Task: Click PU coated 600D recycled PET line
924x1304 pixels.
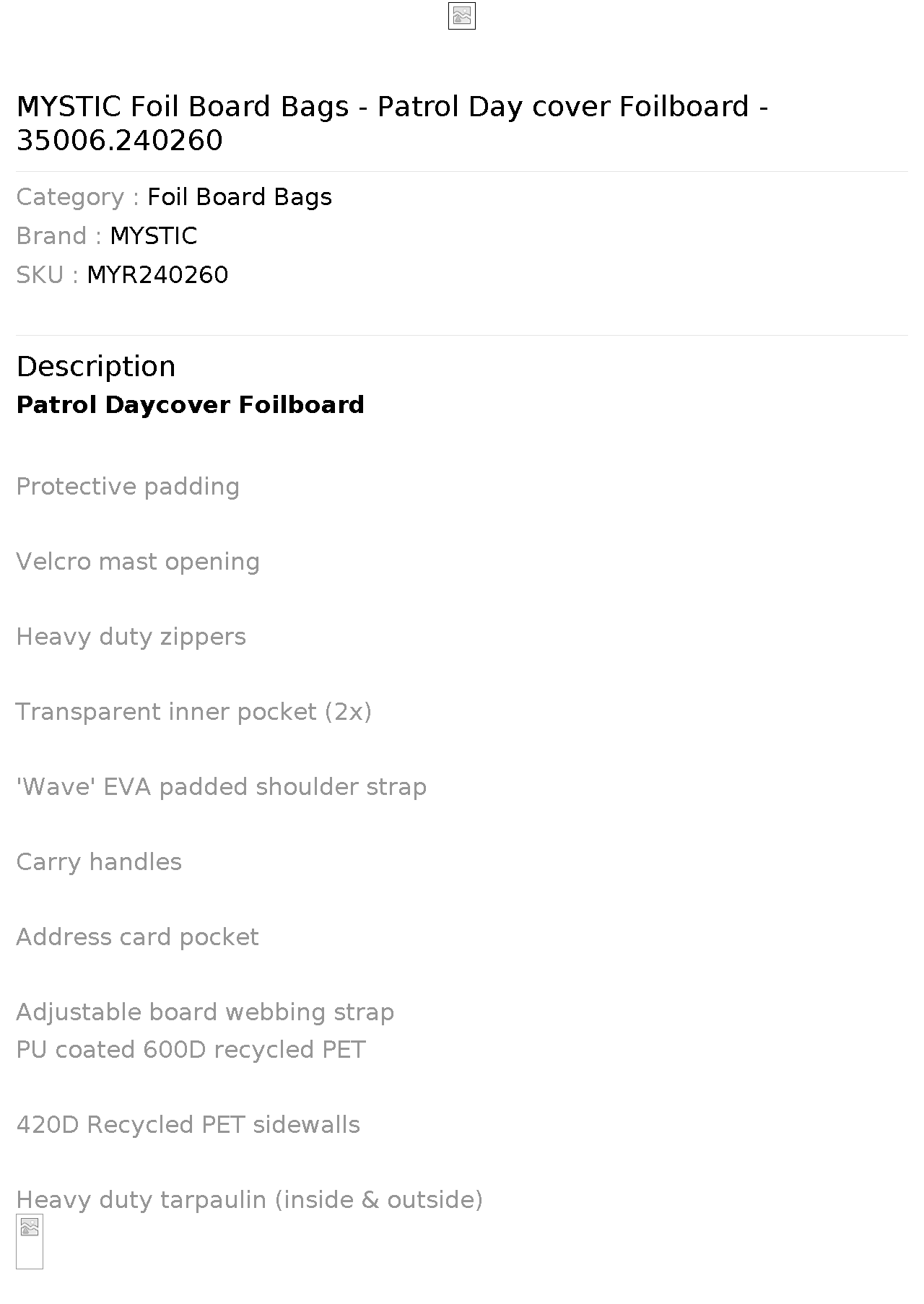Action: tap(191, 1050)
